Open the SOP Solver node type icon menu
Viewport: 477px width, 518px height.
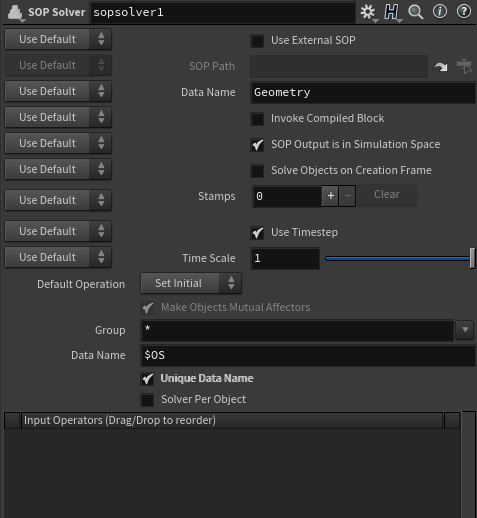coord(15,13)
